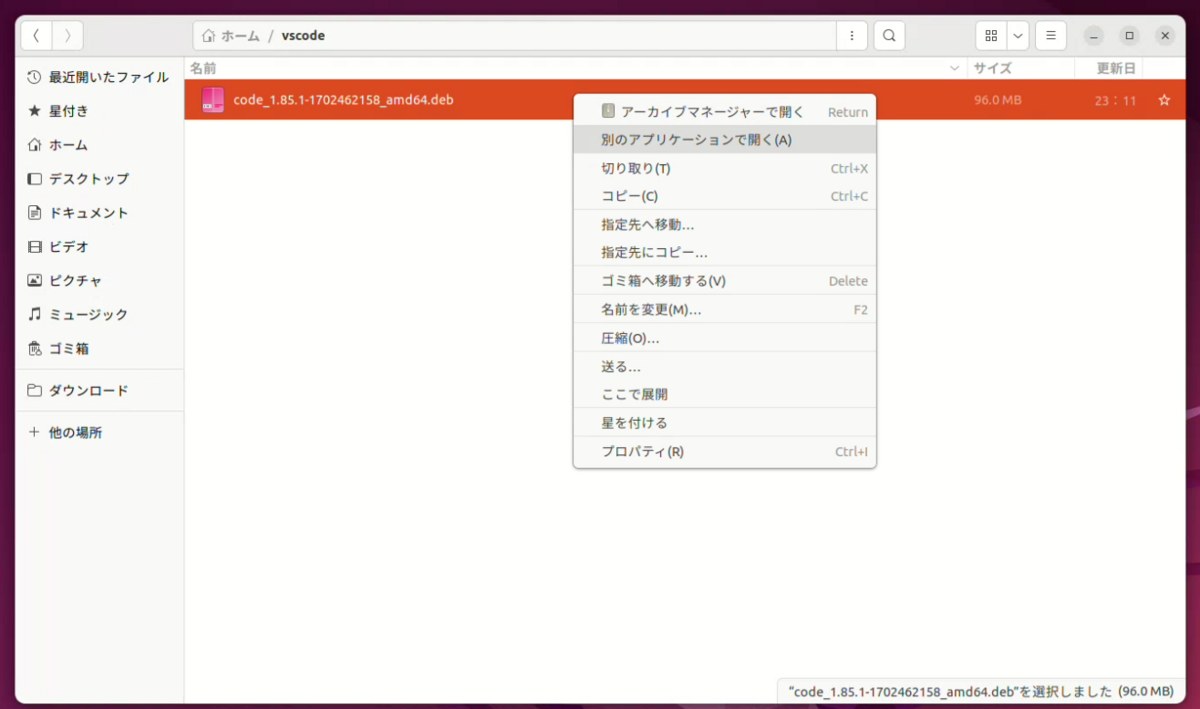Image resolution: width=1200 pixels, height=709 pixels.
Task: Select 星付き in sidebar
Action: [x=99, y=111]
